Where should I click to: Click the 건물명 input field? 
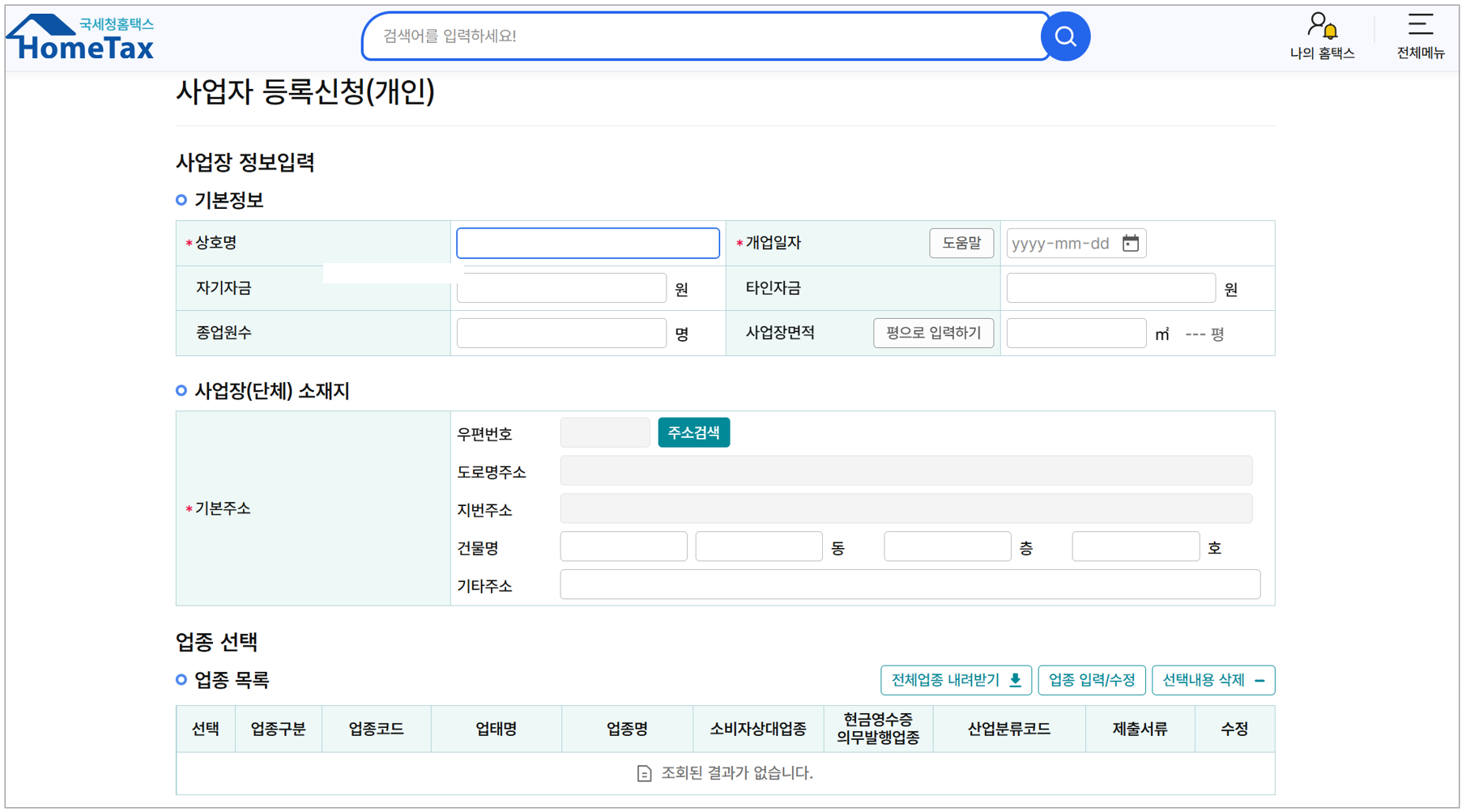(623, 546)
